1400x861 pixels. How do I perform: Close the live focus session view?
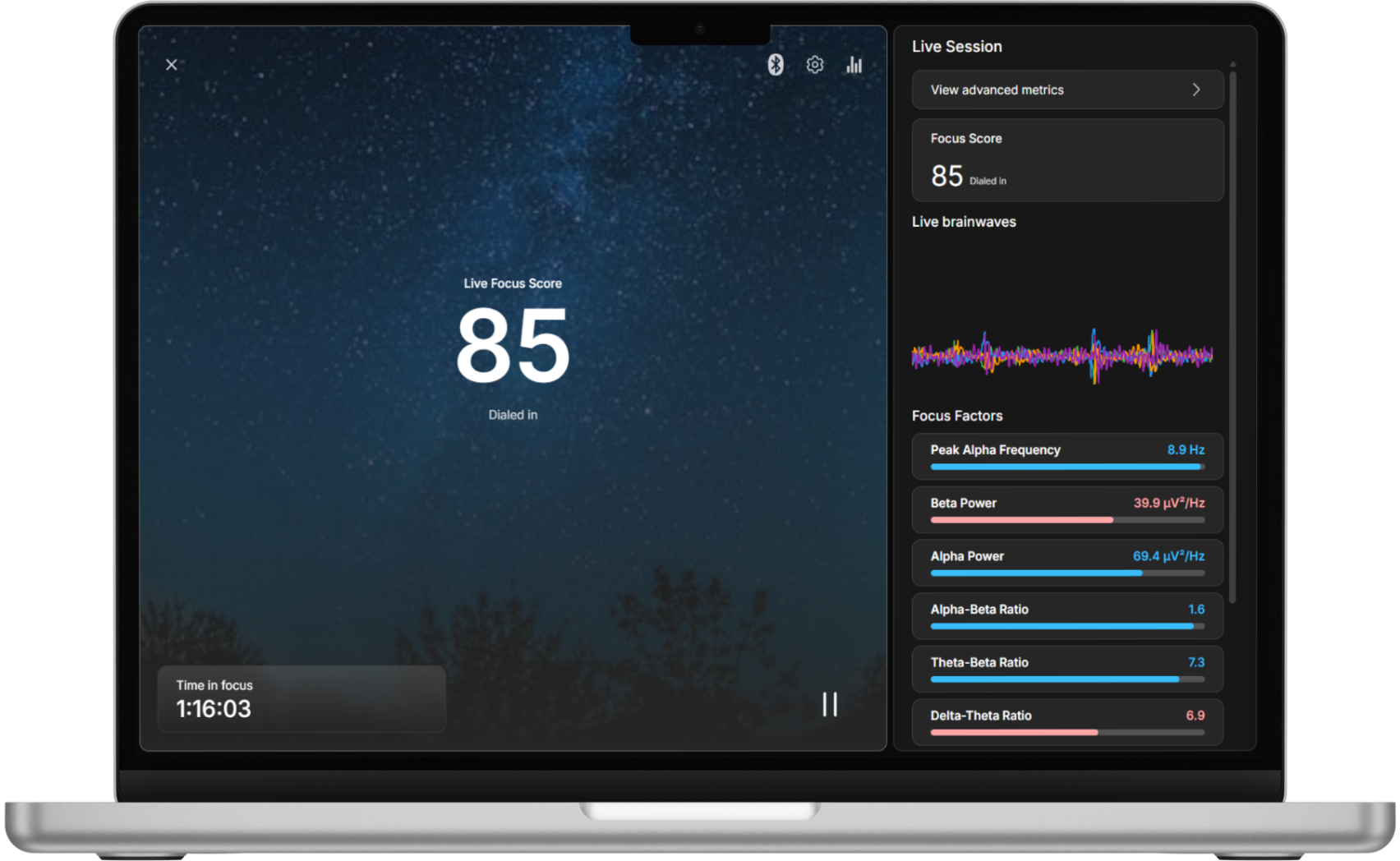pyautogui.click(x=172, y=65)
